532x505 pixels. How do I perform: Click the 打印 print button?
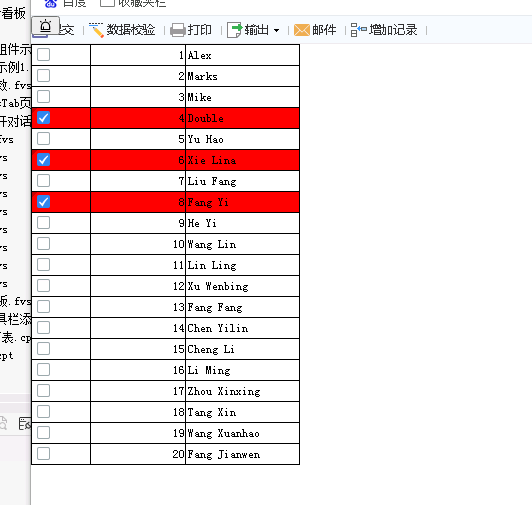coord(191,30)
